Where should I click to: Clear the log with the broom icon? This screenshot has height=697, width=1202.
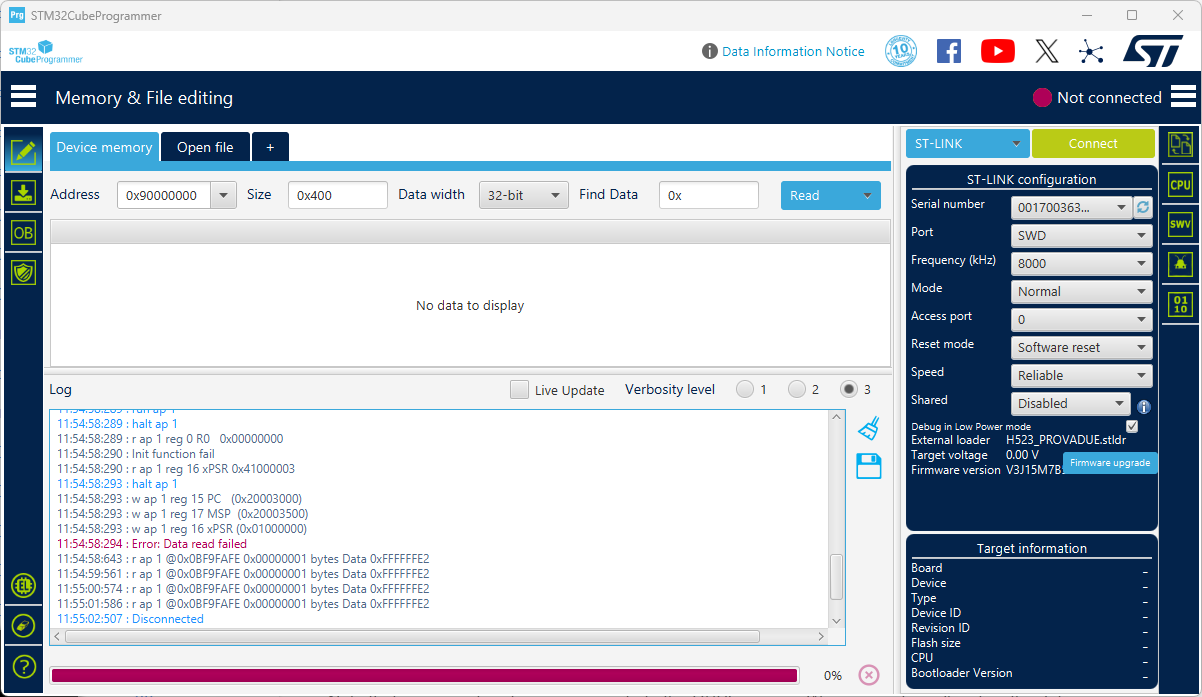pyautogui.click(x=868, y=427)
